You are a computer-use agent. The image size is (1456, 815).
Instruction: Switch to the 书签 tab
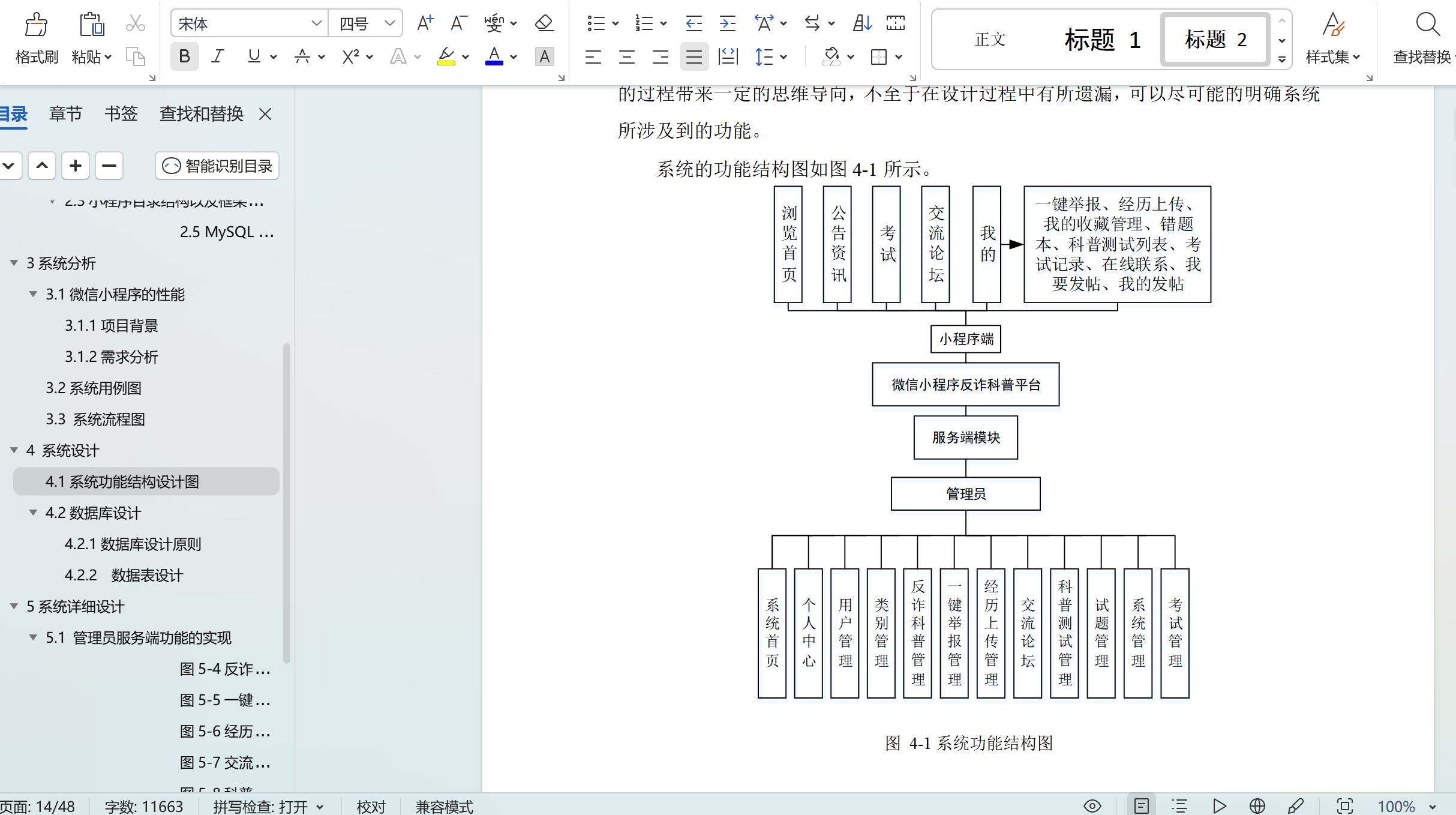(121, 114)
